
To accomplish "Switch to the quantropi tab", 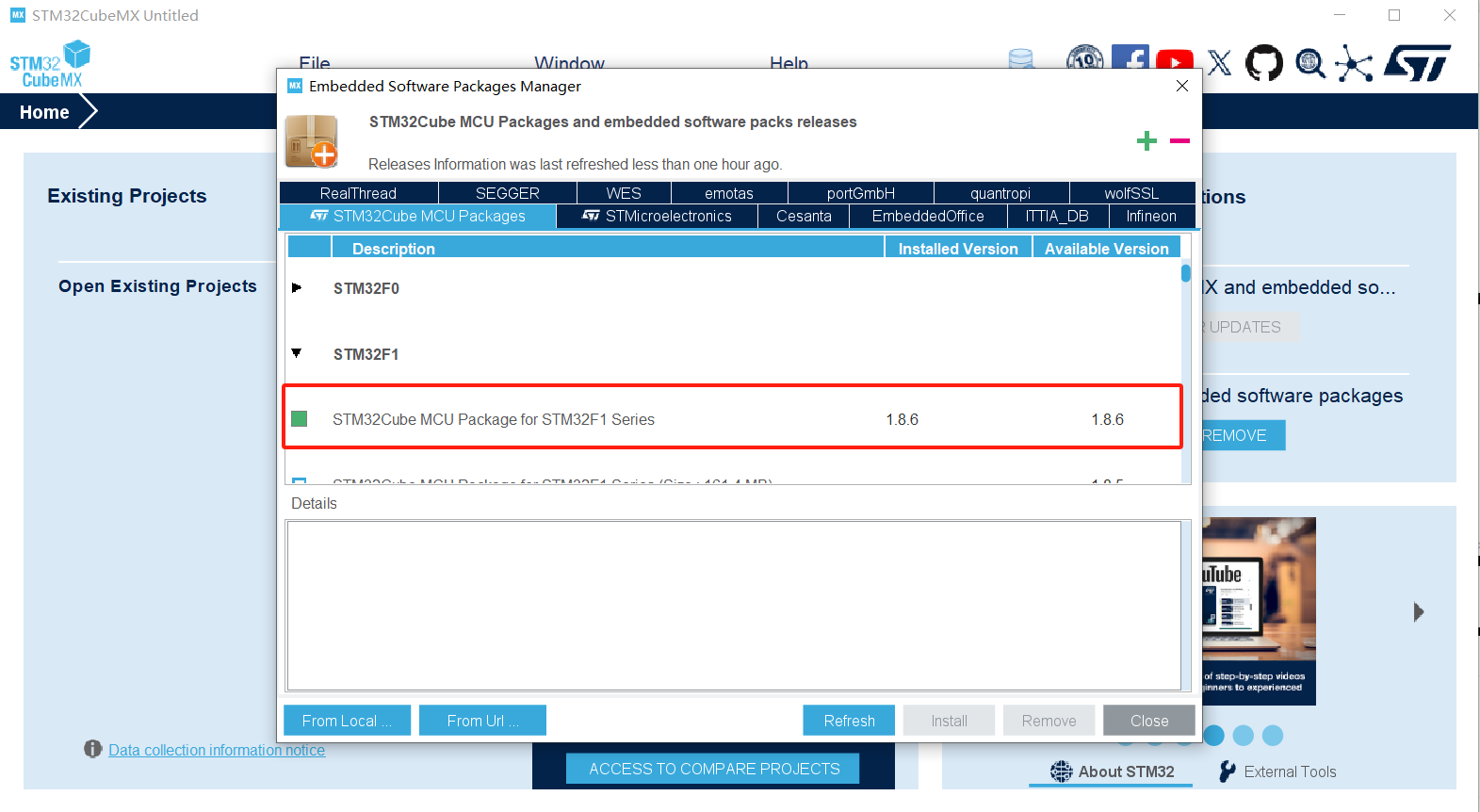I will click(1000, 193).
